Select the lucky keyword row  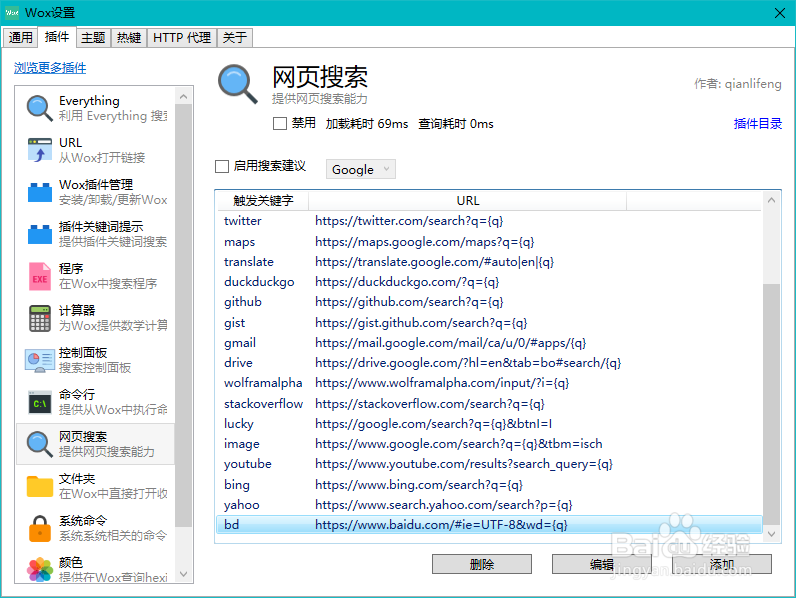pos(489,424)
